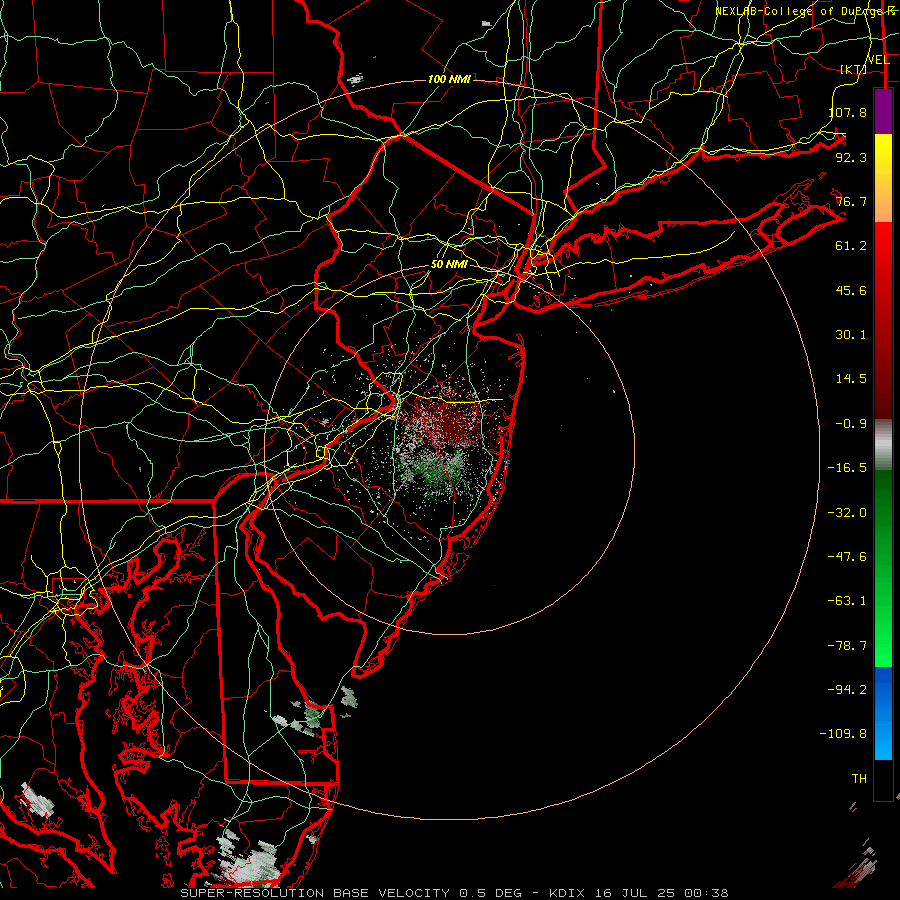
Task: Click the "KDIX 16 JUL 25 00:38" timestamp
Action: coord(639,893)
